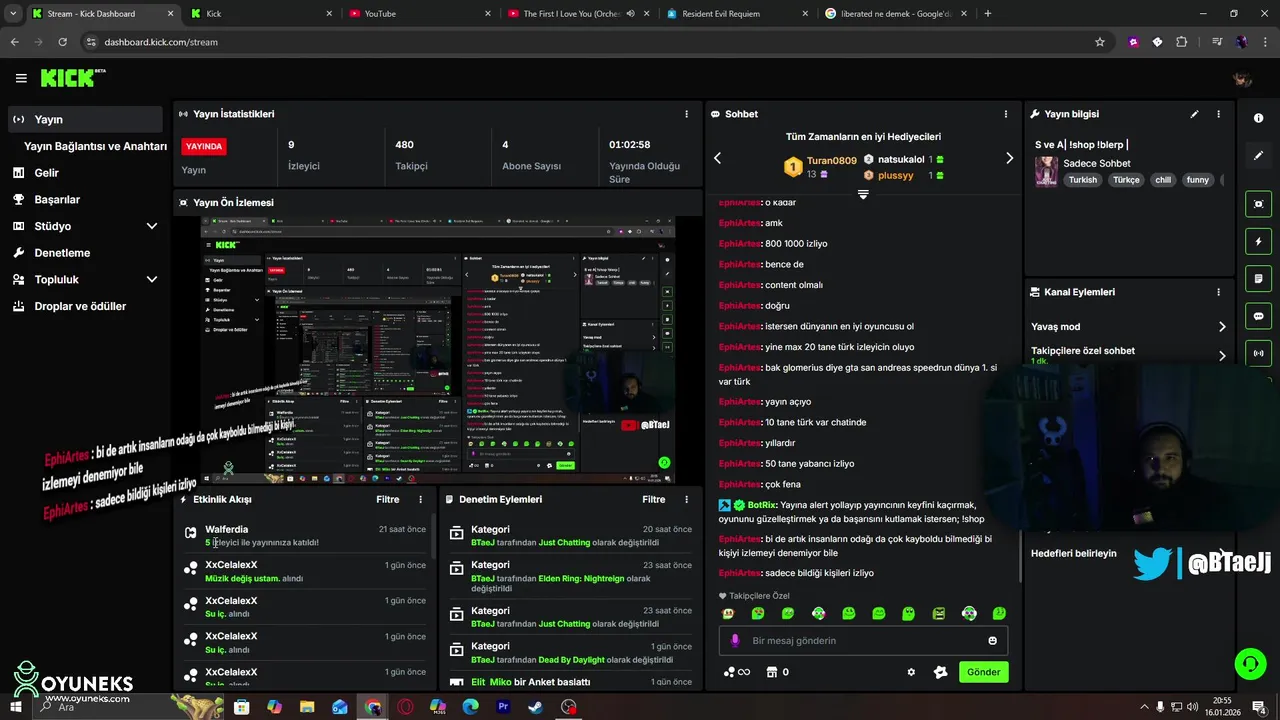Open the Filtre dropdown in Denetim Eylemleri

coord(654,499)
